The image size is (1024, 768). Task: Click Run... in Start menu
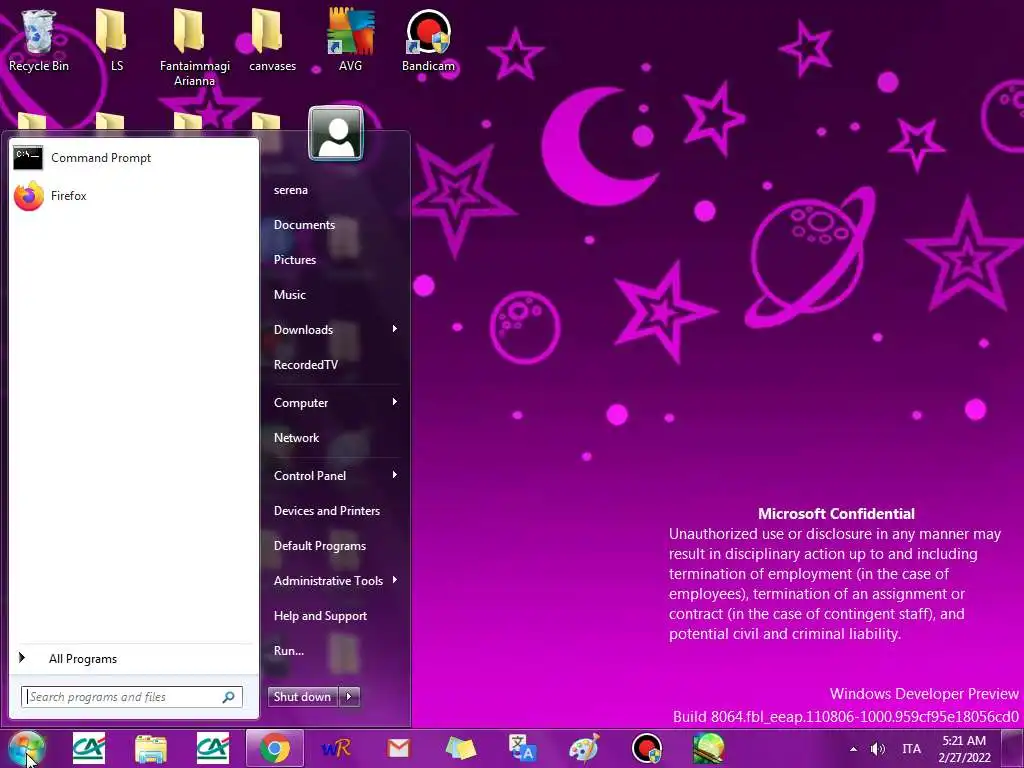click(289, 651)
